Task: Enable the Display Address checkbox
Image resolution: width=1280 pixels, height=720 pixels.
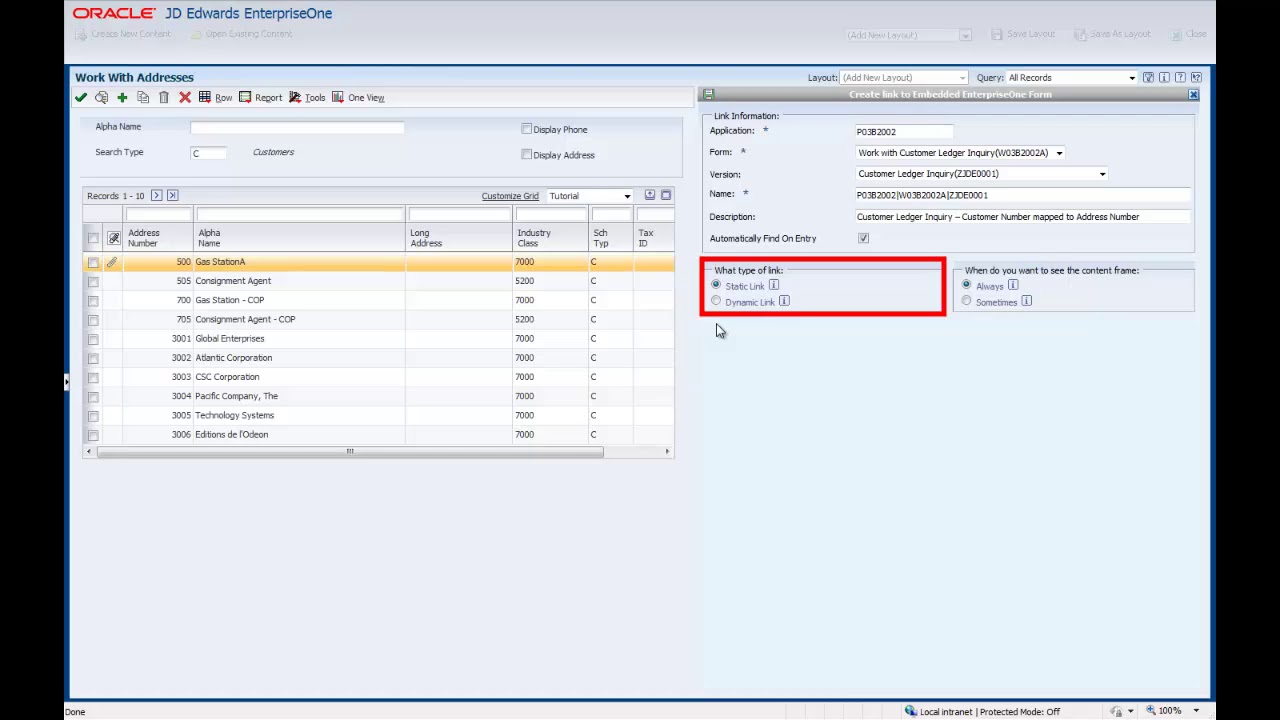Action: pyautogui.click(x=526, y=154)
